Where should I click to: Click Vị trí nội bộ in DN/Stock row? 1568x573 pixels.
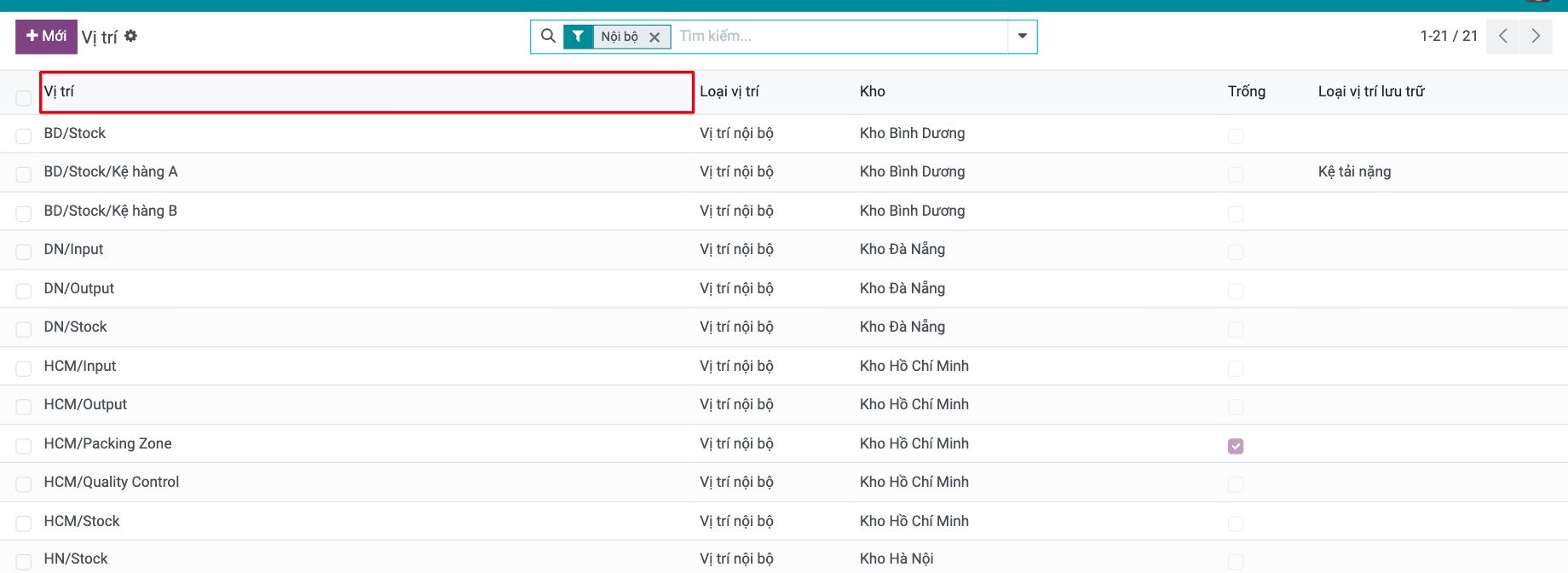(x=736, y=327)
